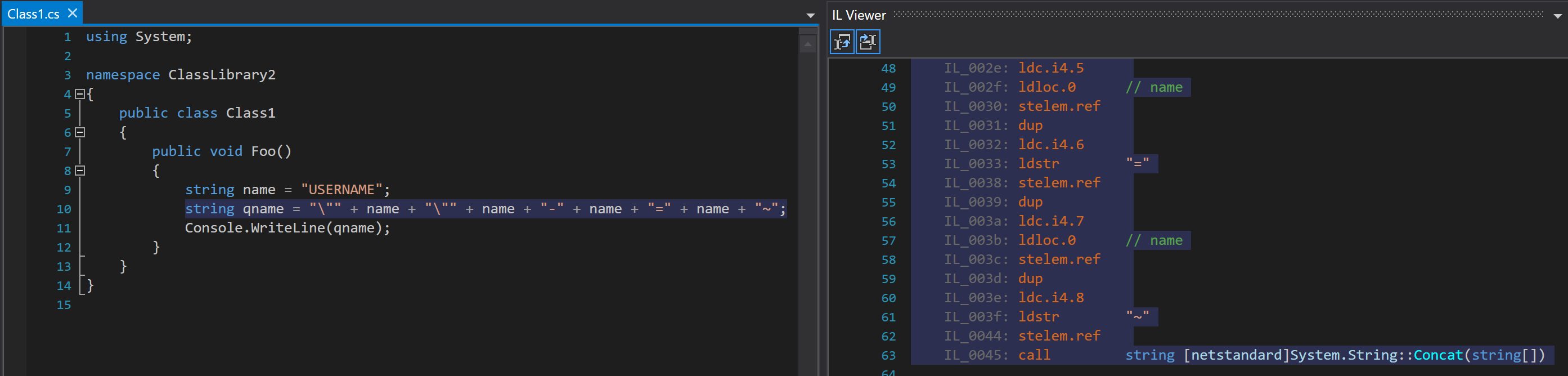Toggle IL Viewer track caret in tree icon
This screenshot has width=1568, height=376.
click(x=868, y=42)
